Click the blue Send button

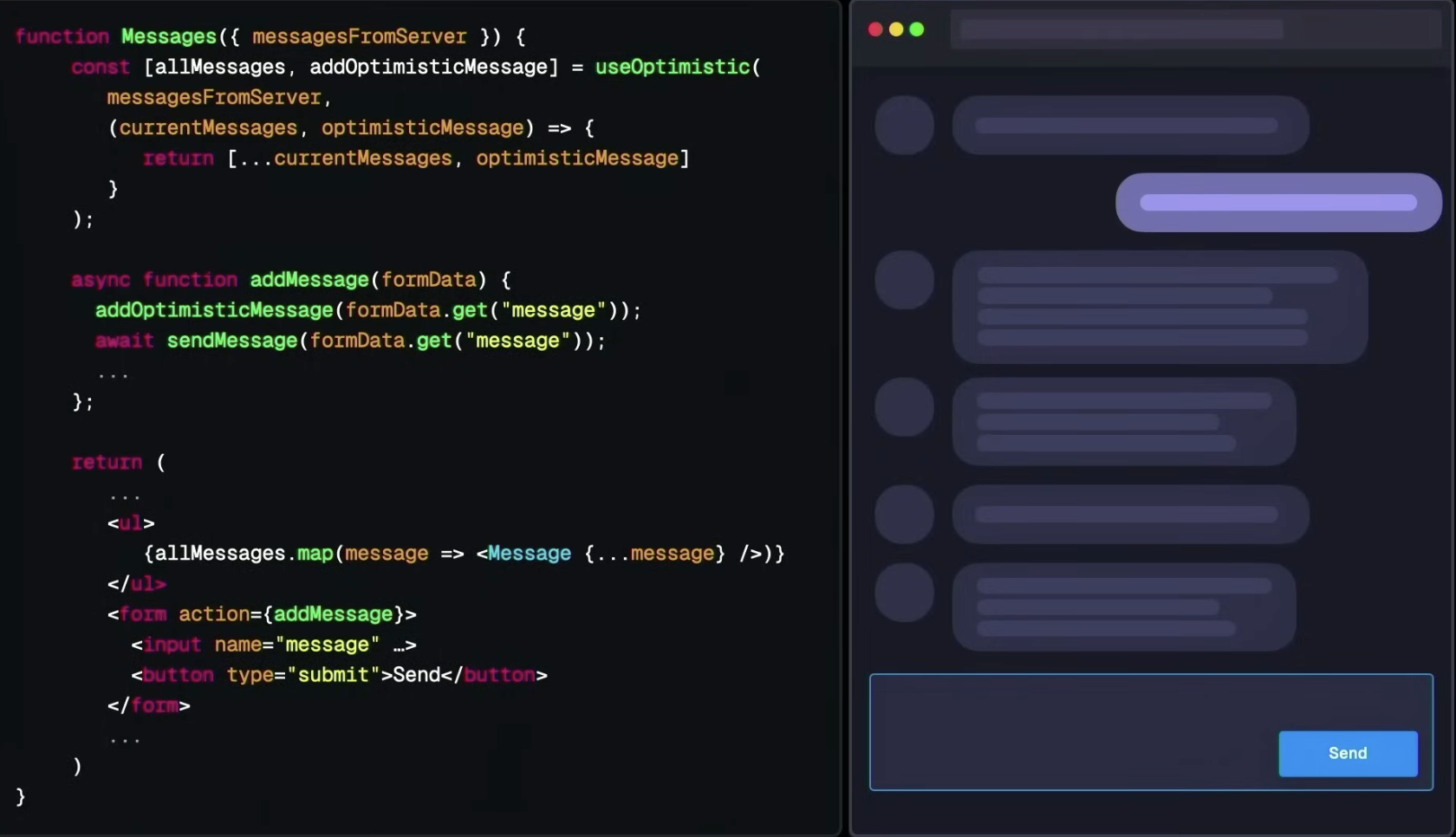click(1348, 753)
